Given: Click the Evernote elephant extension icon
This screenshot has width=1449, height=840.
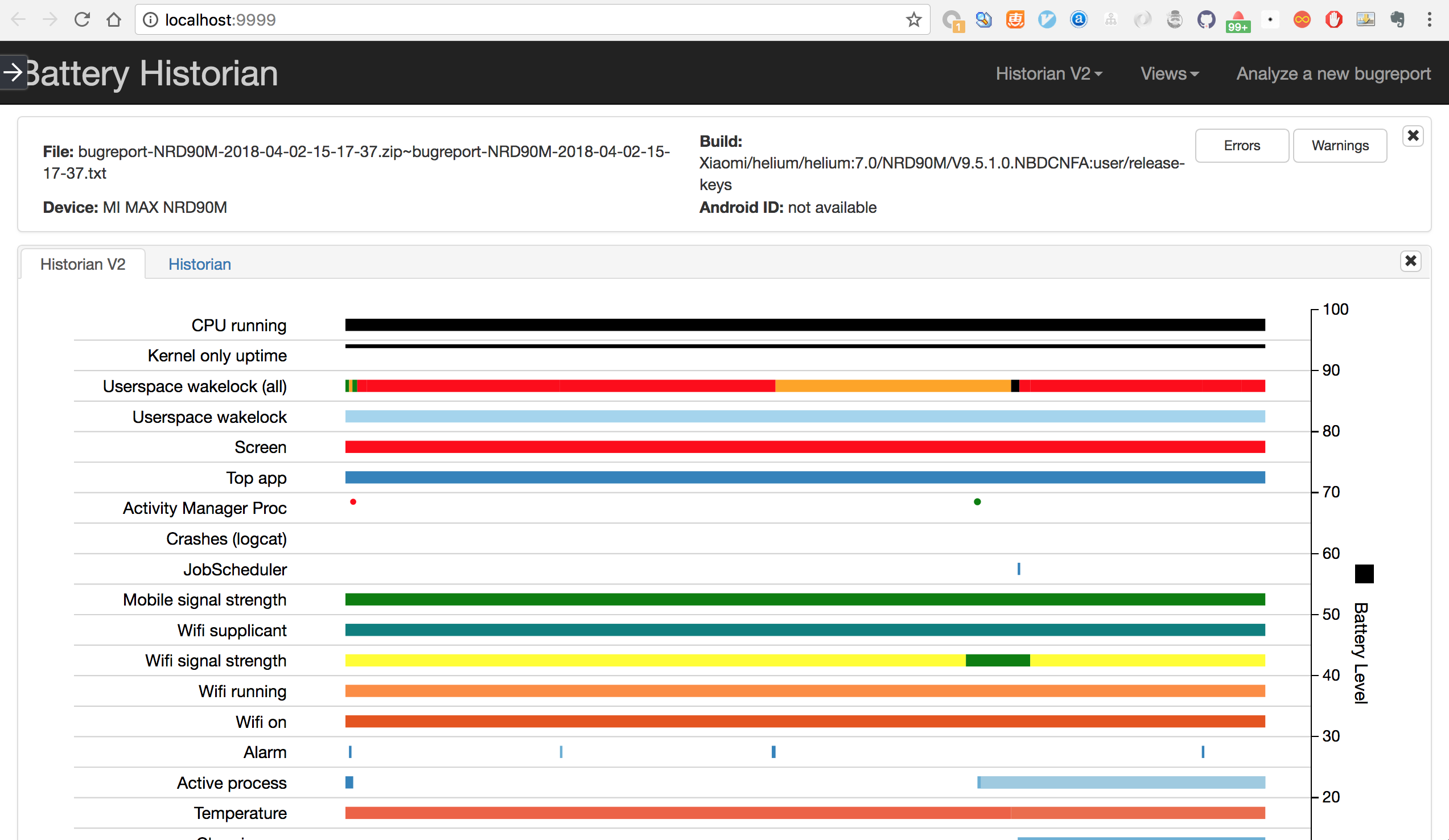Looking at the screenshot, I should click(x=1397, y=19).
